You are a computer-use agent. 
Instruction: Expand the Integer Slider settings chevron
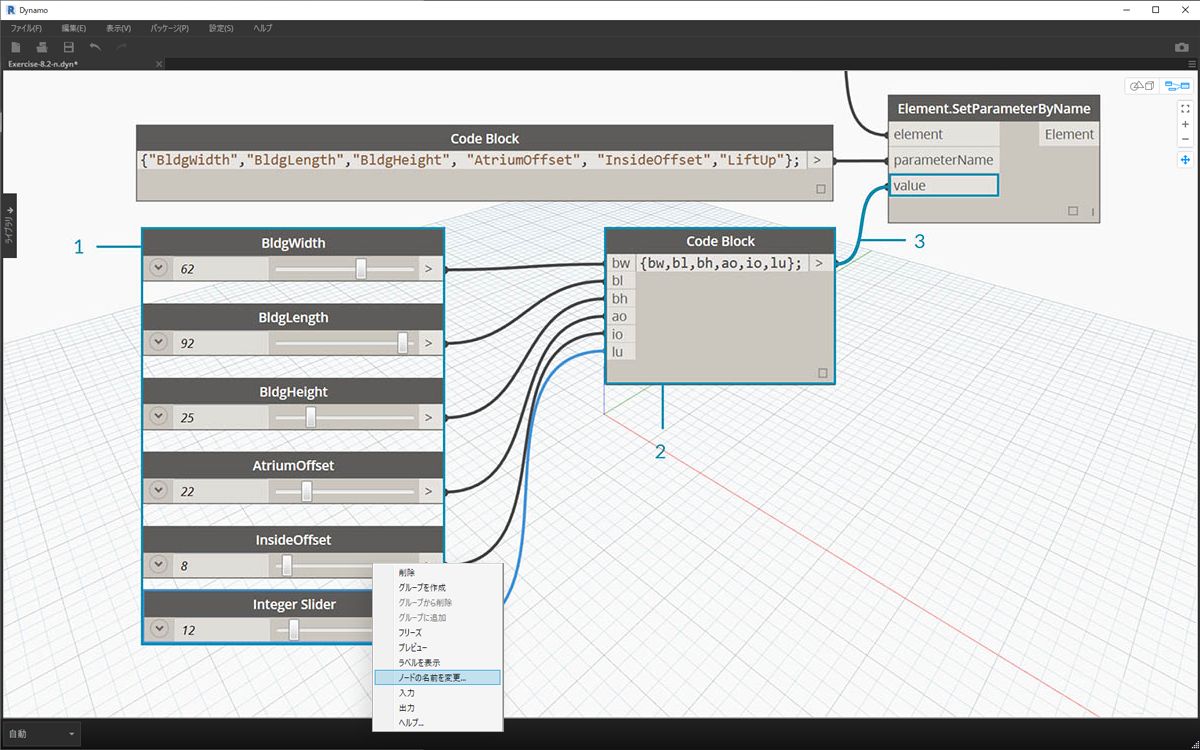158,629
